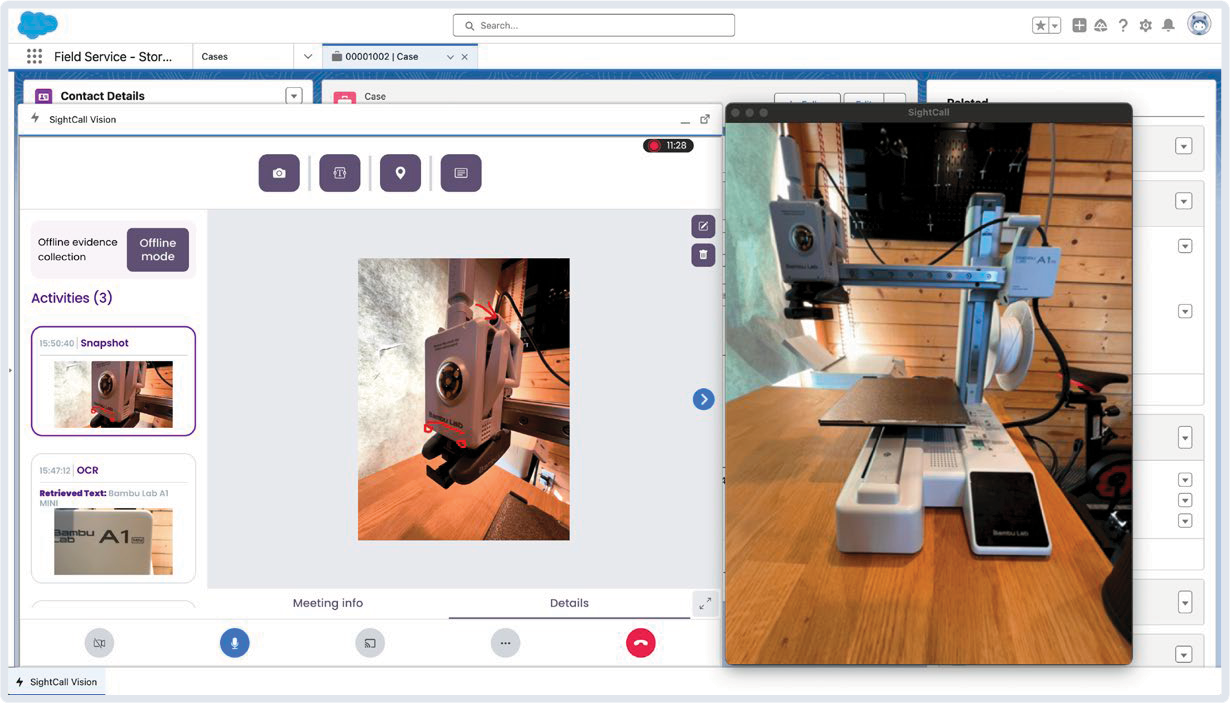Toggle the video camera off button

(x=99, y=643)
